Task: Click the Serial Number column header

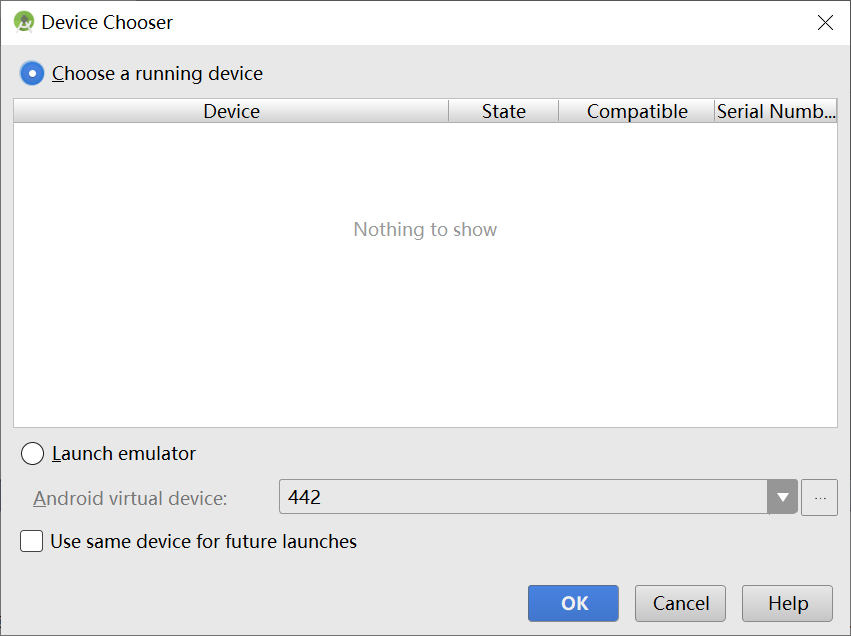Action: (x=777, y=111)
